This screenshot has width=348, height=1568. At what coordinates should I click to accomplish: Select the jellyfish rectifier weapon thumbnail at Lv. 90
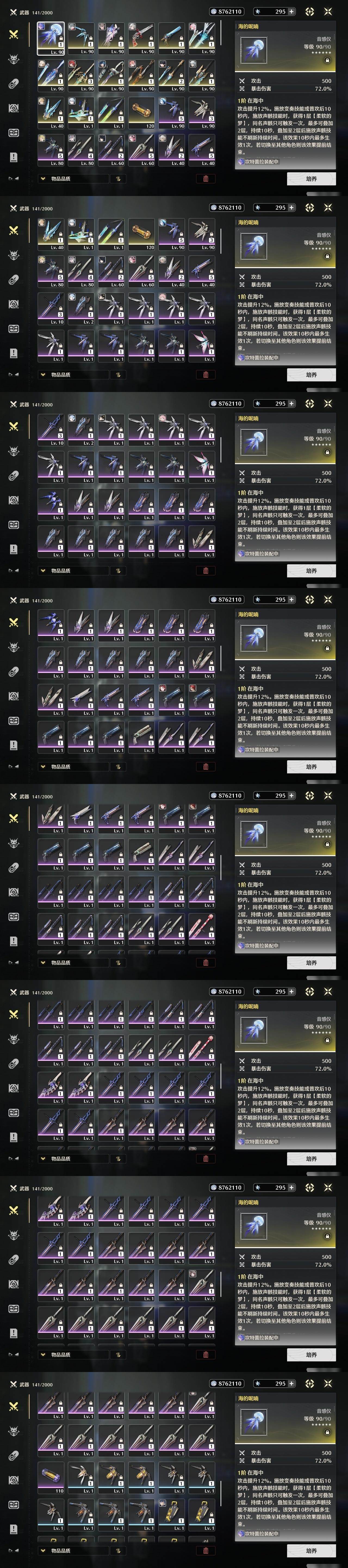click(51, 38)
